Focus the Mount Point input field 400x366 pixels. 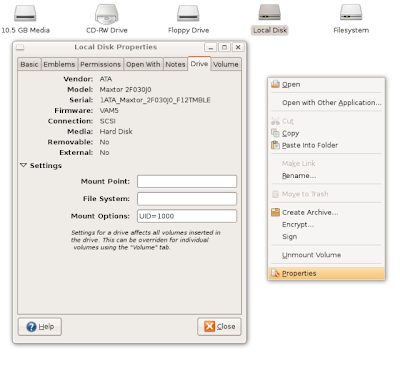point(187,182)
